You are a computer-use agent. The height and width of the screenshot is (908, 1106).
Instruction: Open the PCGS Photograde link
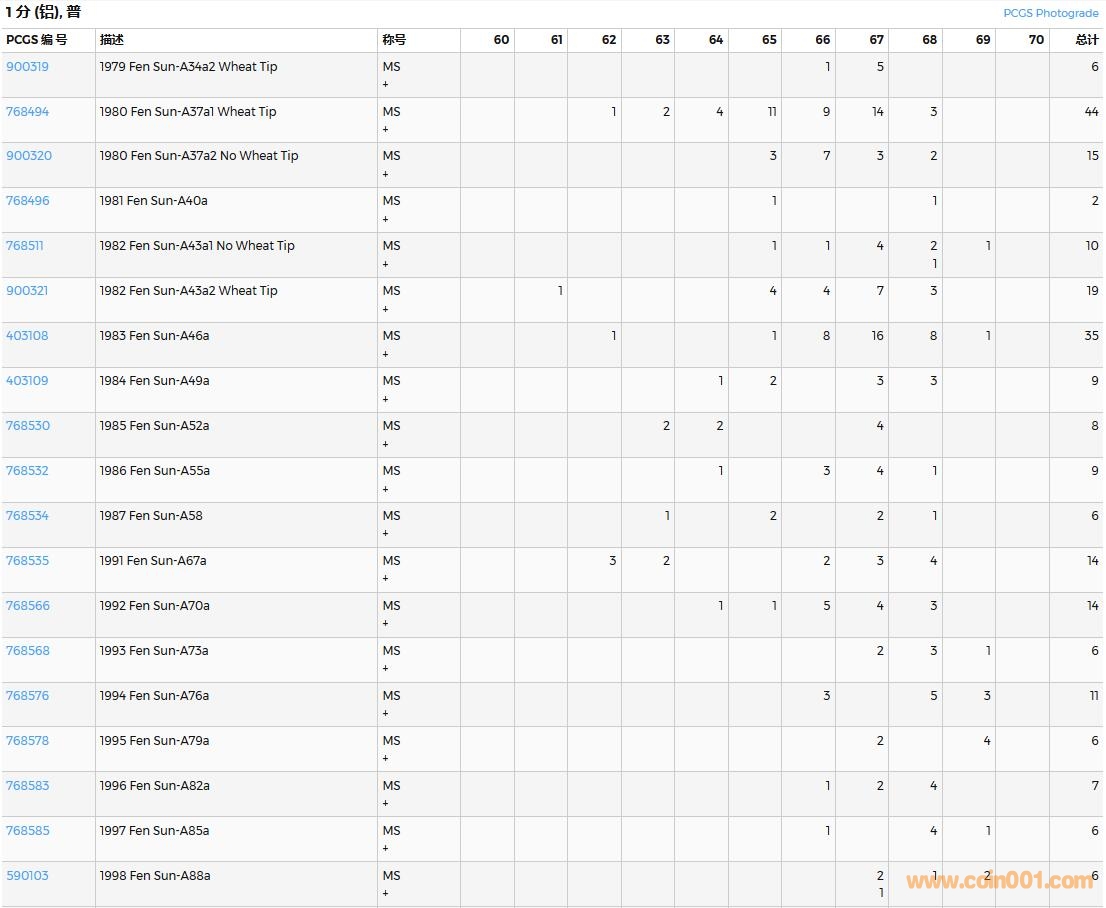click(x=1050, y=13)
